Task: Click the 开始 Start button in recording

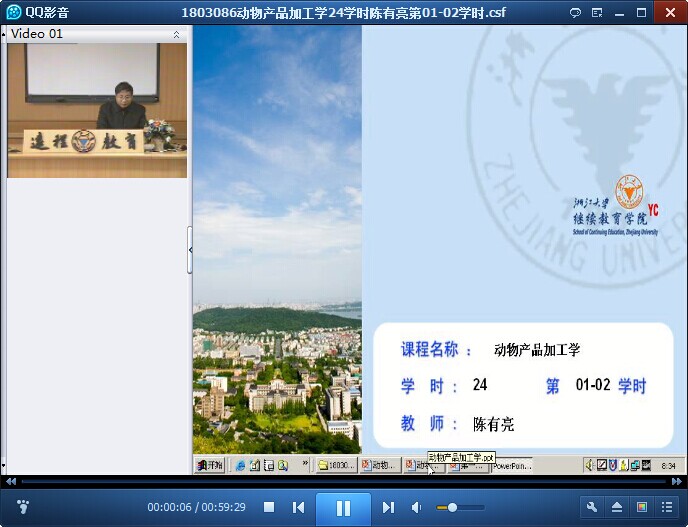Action: (209, 465)
